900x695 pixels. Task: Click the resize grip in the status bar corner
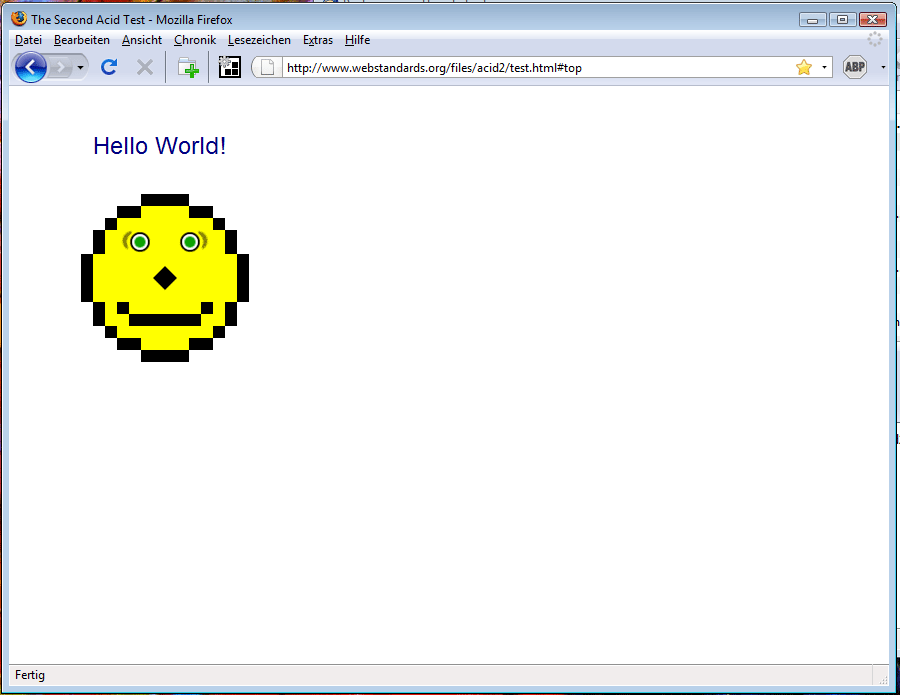coord(883,680)
